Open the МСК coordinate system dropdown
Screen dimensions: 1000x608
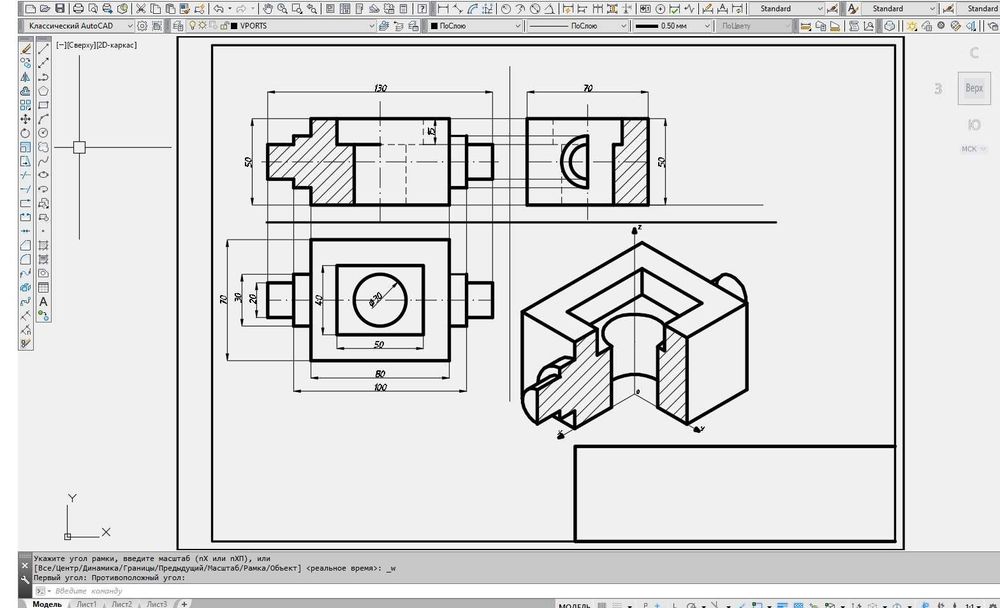coord(974,149)
